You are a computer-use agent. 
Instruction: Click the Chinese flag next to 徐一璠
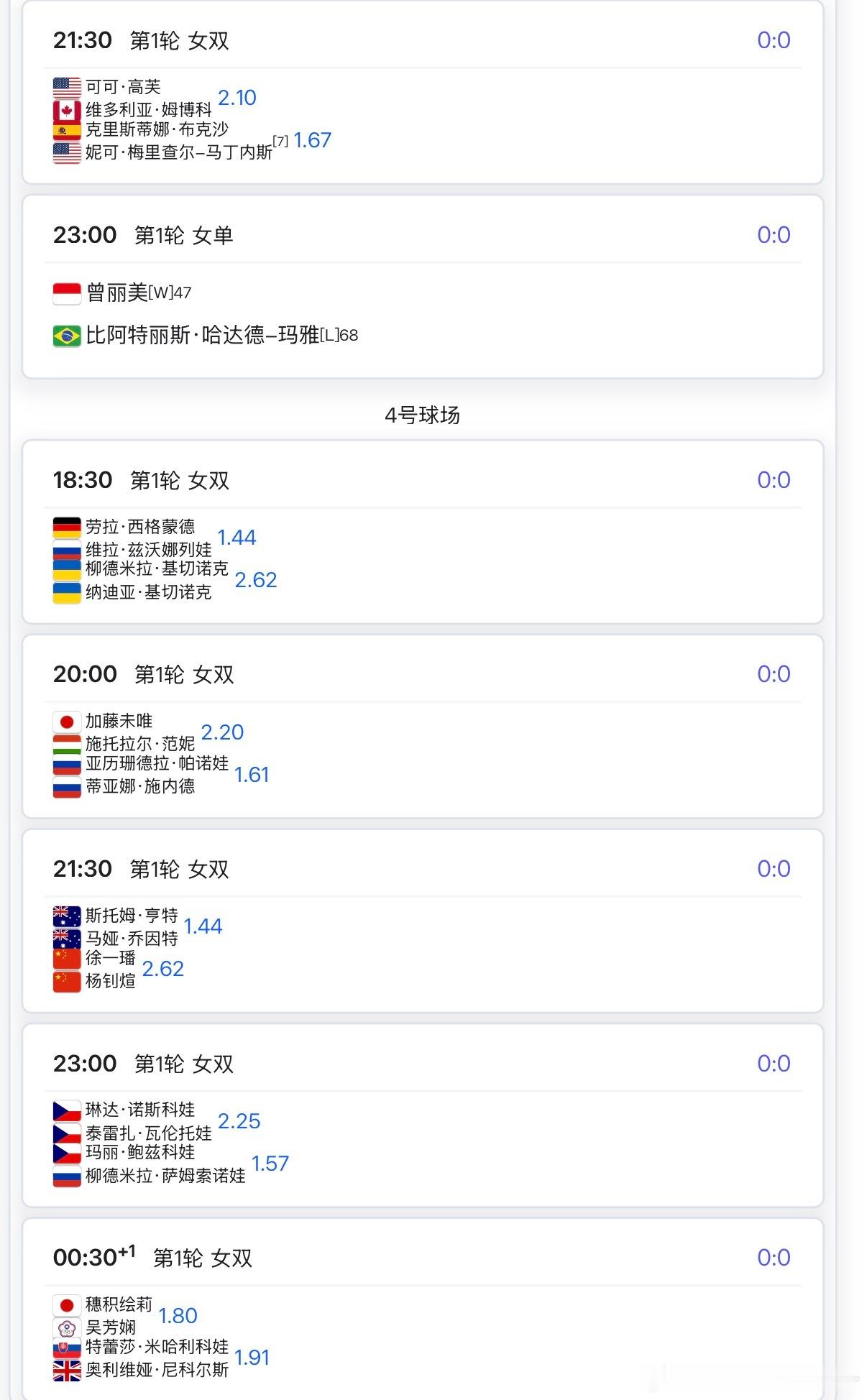[x=67, y=959]
